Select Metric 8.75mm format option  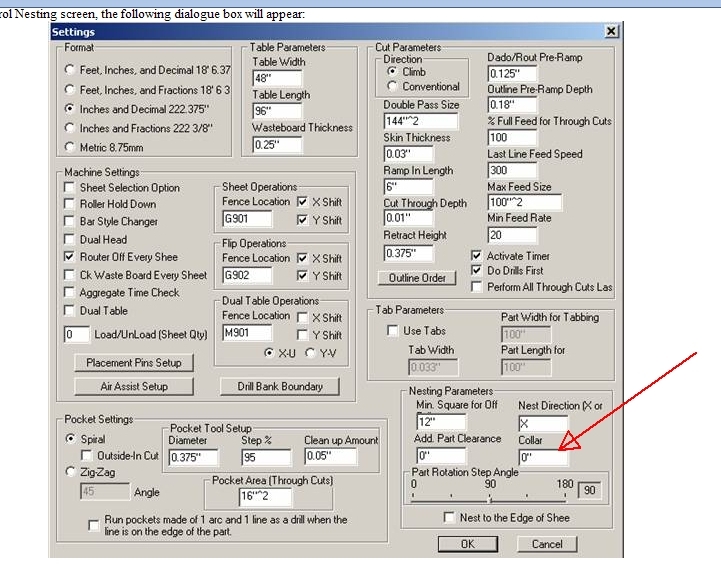69,146
